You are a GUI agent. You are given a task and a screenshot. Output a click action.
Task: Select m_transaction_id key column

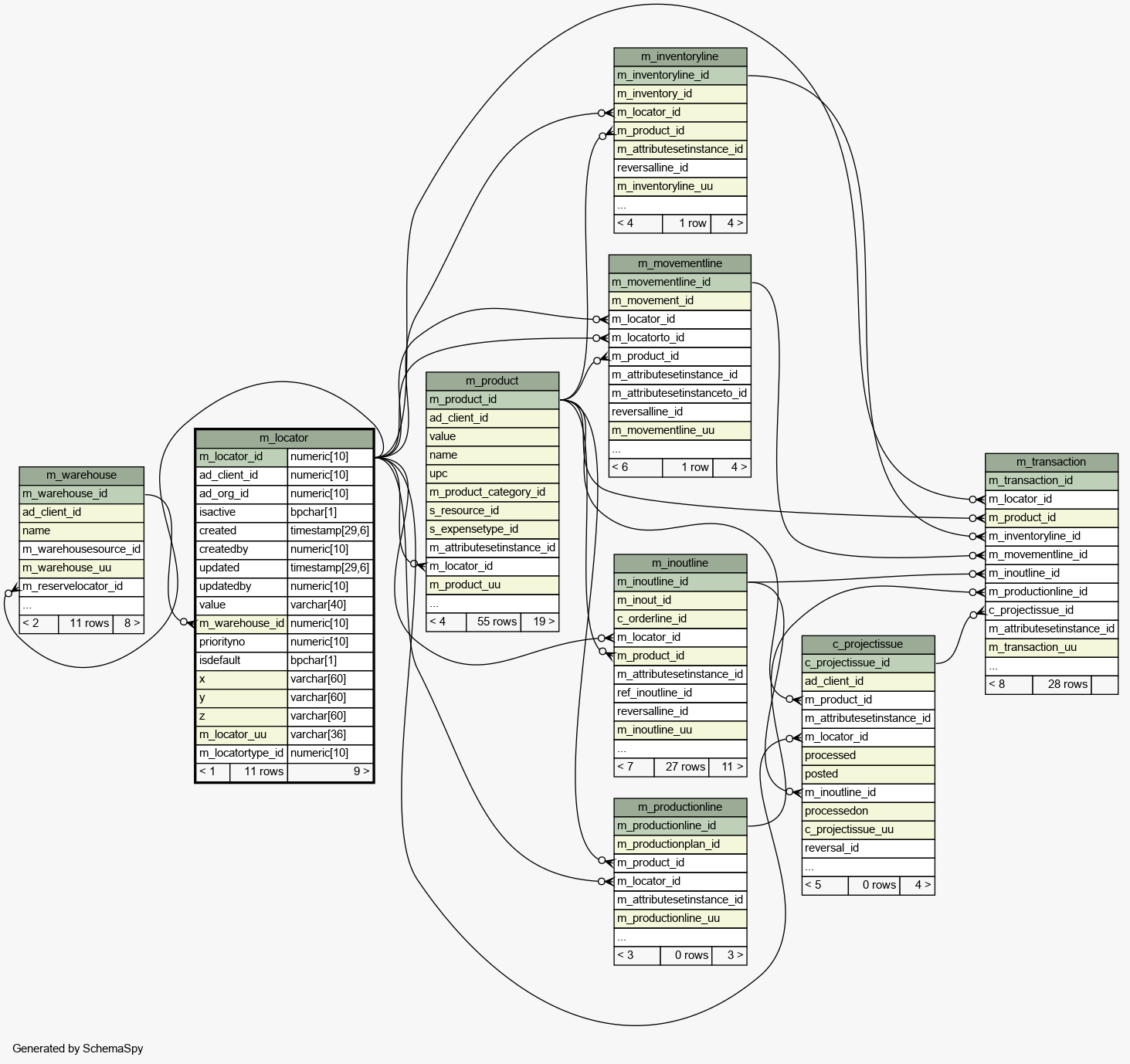pos(1051,480)
